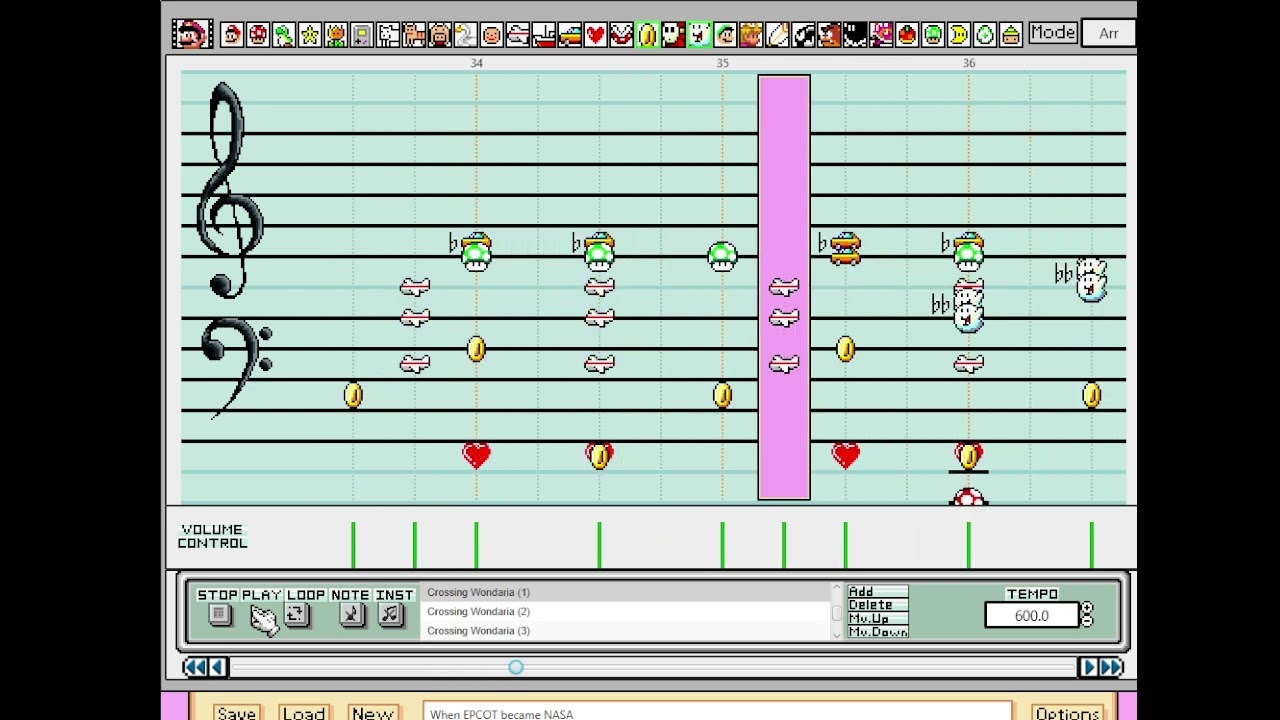Viewport: 1280px width, 720px height.
Task: Select the boat instrument
Action: coord(544,35)
